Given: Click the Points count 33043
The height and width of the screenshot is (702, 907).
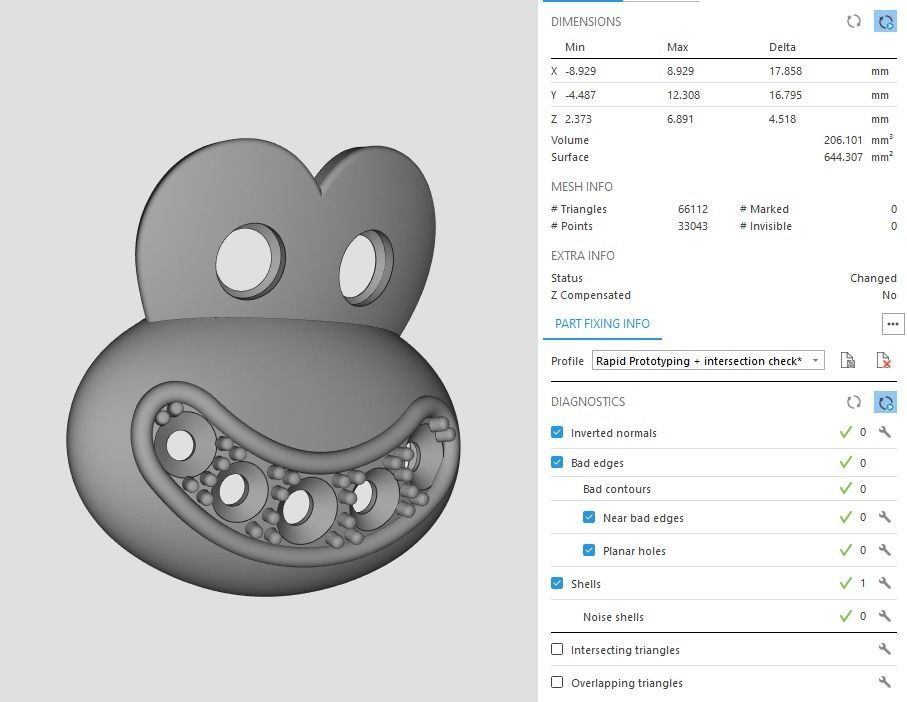Looking at the screenshot, I should point(692,226).
